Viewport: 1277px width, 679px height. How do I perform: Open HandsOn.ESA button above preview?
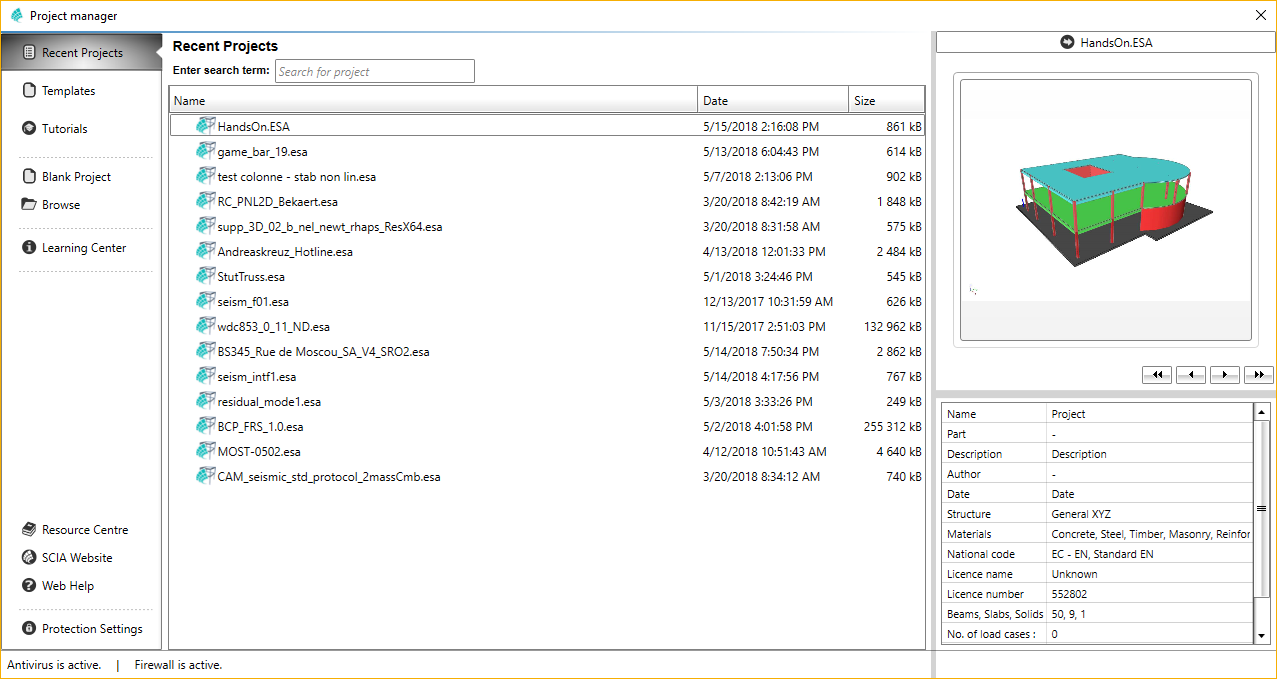tap(1105, 42)
